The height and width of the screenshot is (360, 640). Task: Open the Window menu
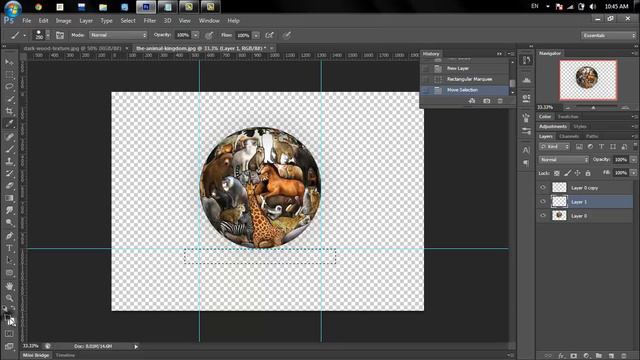pyautogui.click(x=209, y=20)
